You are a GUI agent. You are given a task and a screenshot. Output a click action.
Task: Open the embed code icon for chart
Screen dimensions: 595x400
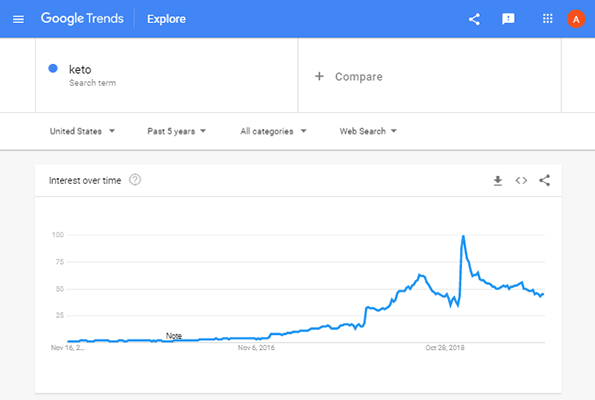tap(521, 181)
